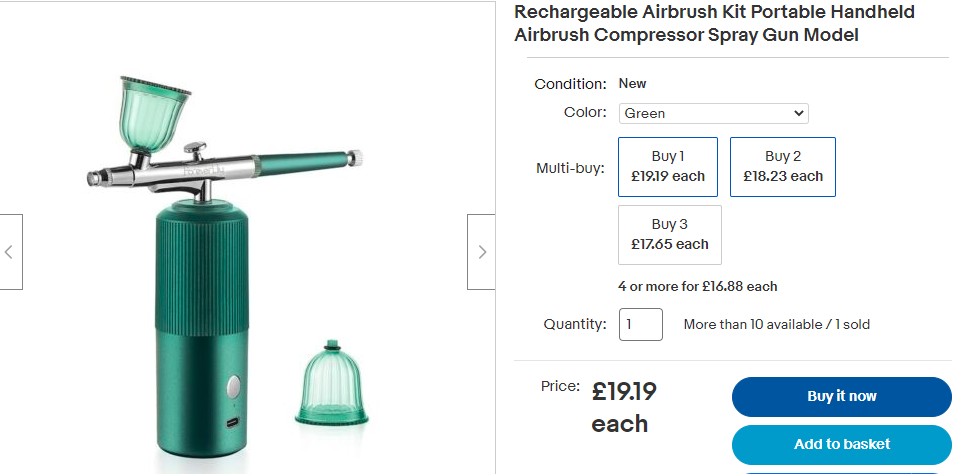
Task: Click the New condition value
Action: pyautogui.click(x=632, y=83)
